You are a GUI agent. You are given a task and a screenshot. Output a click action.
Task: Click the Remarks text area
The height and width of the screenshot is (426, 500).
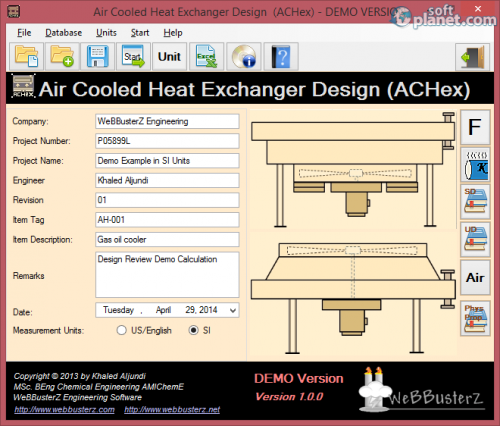click(167, 275)
